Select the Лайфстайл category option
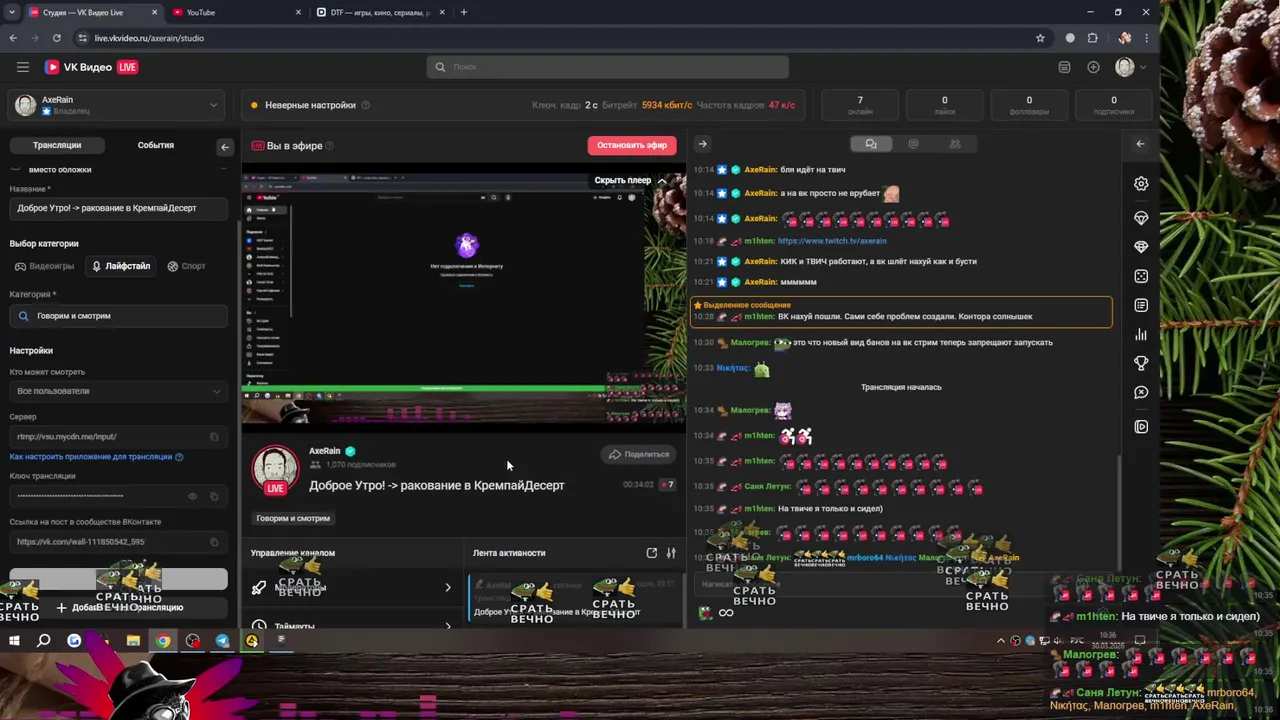The image size is (1280, 720). tap(121, 266)
